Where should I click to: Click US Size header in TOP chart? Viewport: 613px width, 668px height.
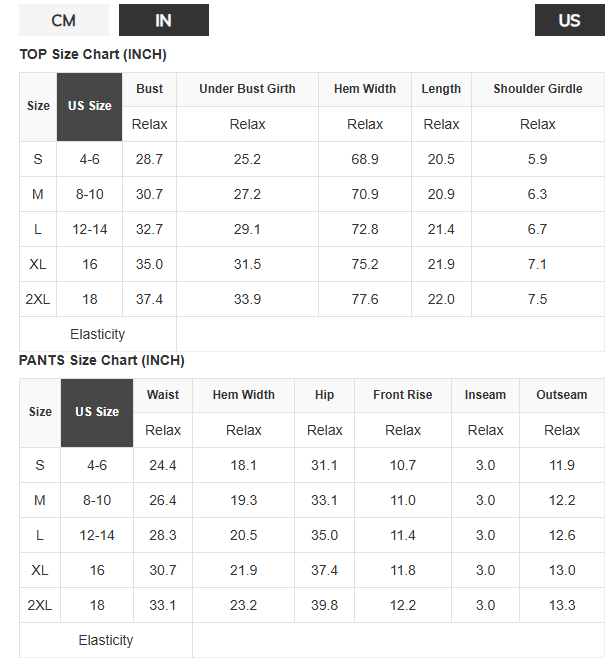(89, 106)
